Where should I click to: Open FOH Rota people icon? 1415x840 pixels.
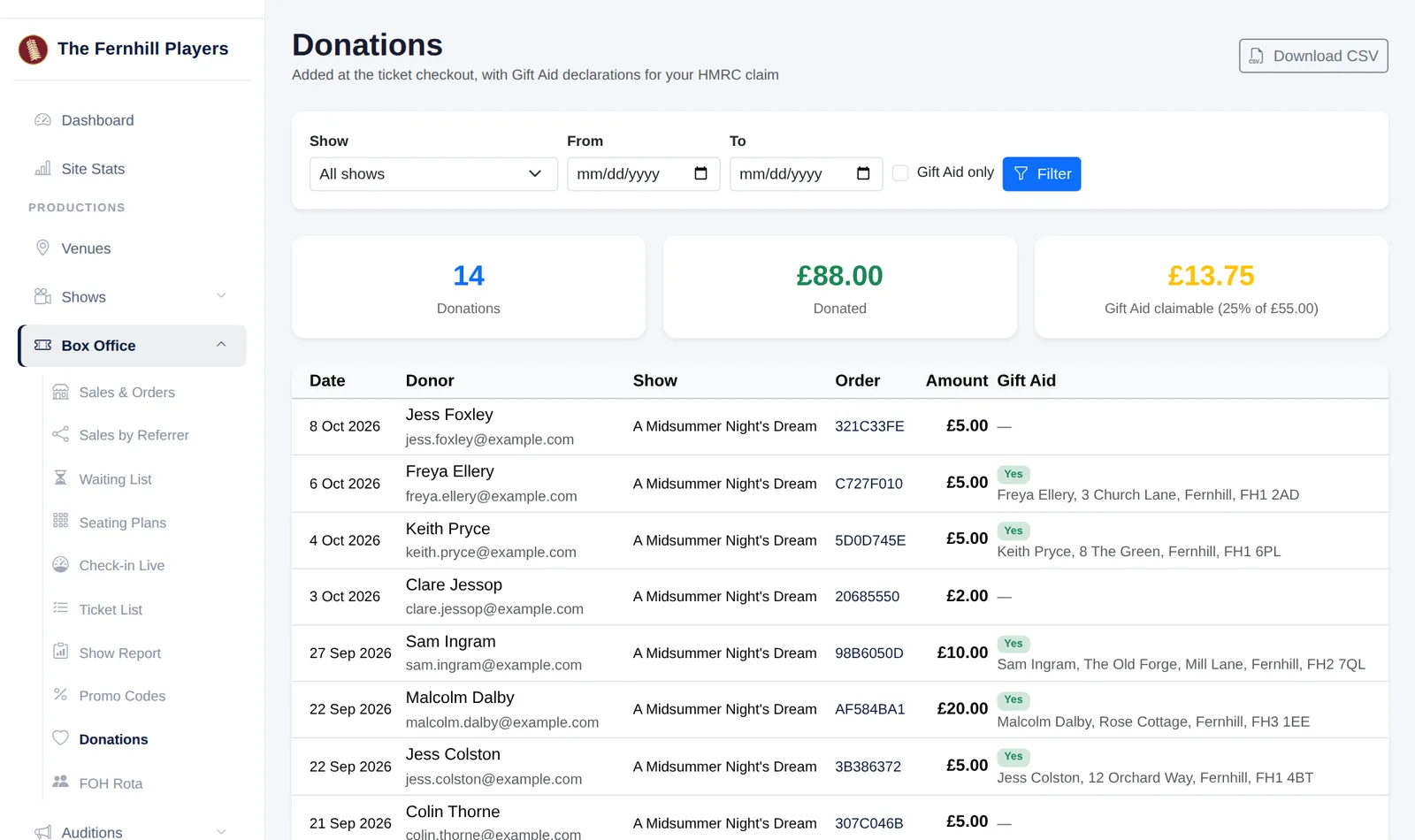coord(60,782)
